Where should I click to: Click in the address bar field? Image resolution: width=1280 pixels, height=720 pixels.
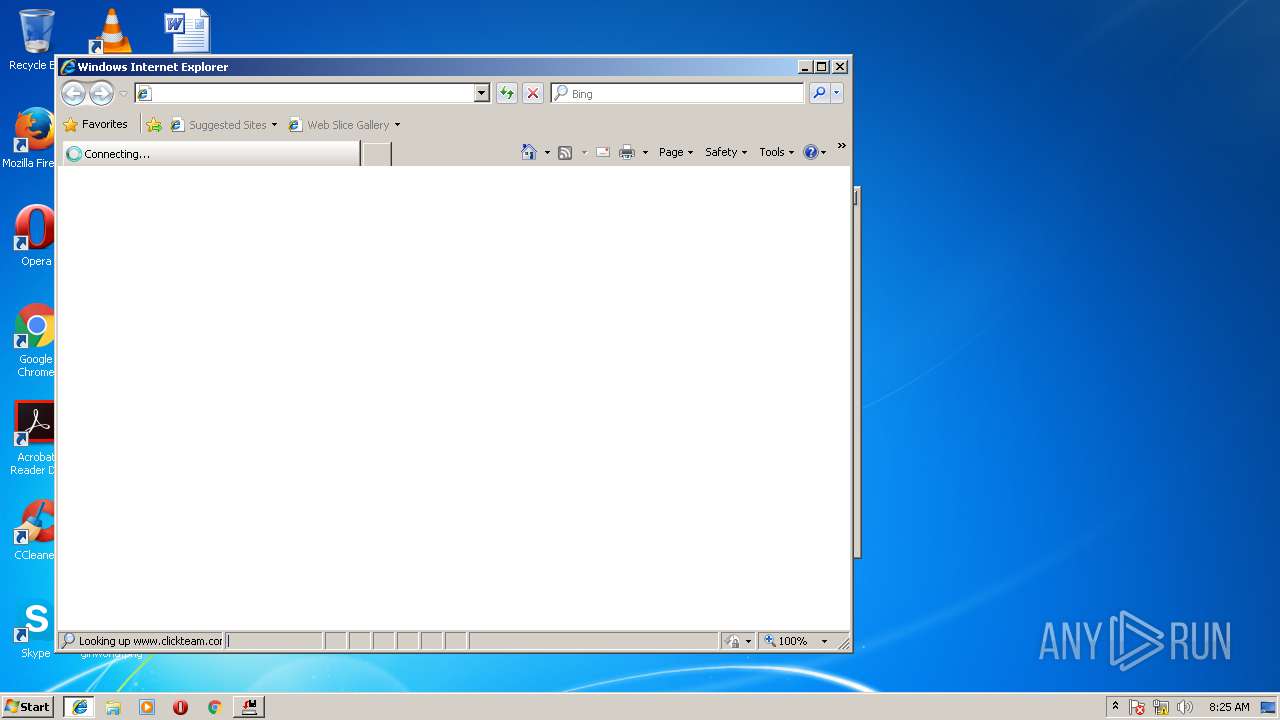coord(305,93)
